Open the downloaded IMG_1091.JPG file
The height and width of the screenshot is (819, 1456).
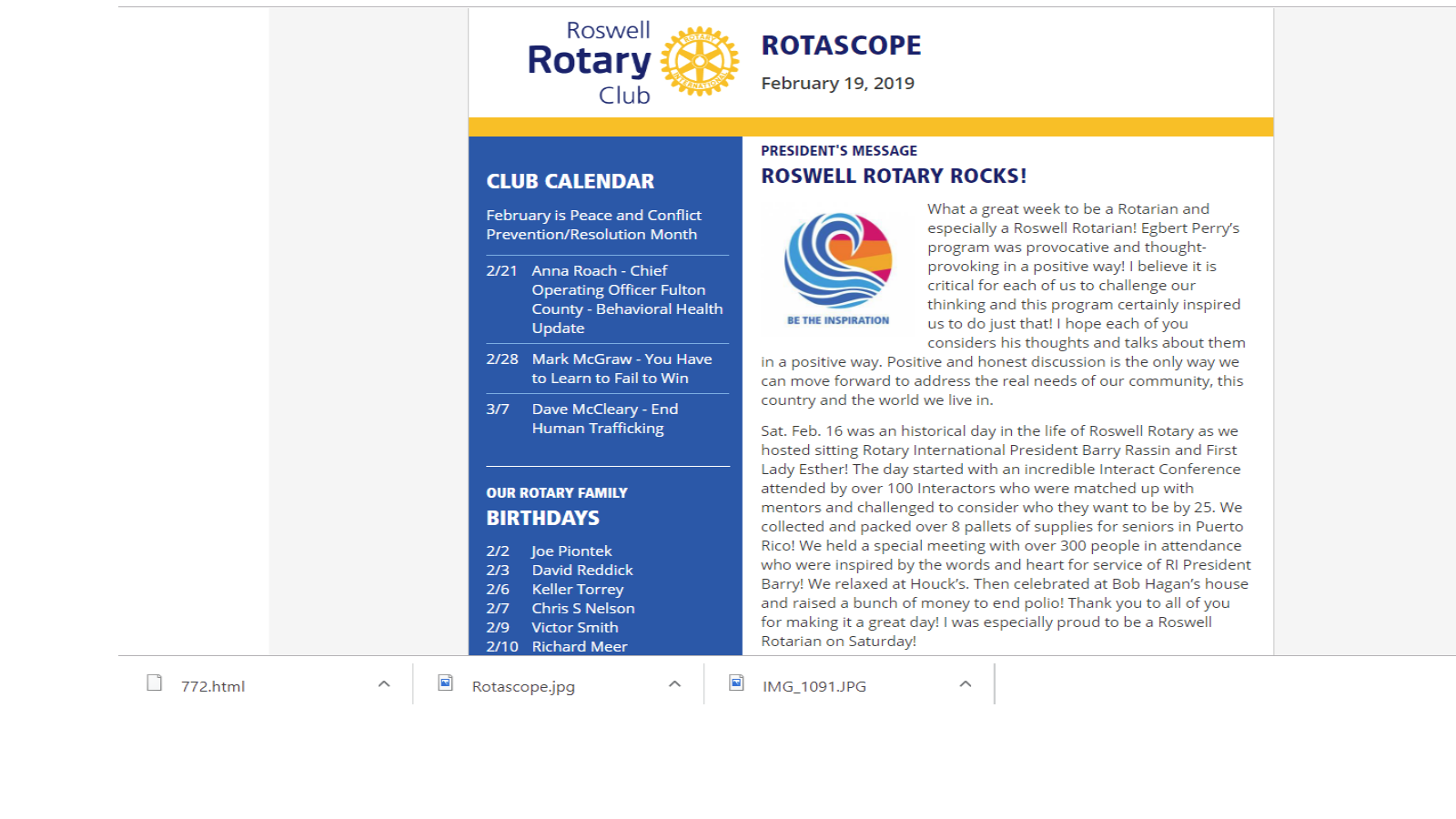[x=814, y=686]
